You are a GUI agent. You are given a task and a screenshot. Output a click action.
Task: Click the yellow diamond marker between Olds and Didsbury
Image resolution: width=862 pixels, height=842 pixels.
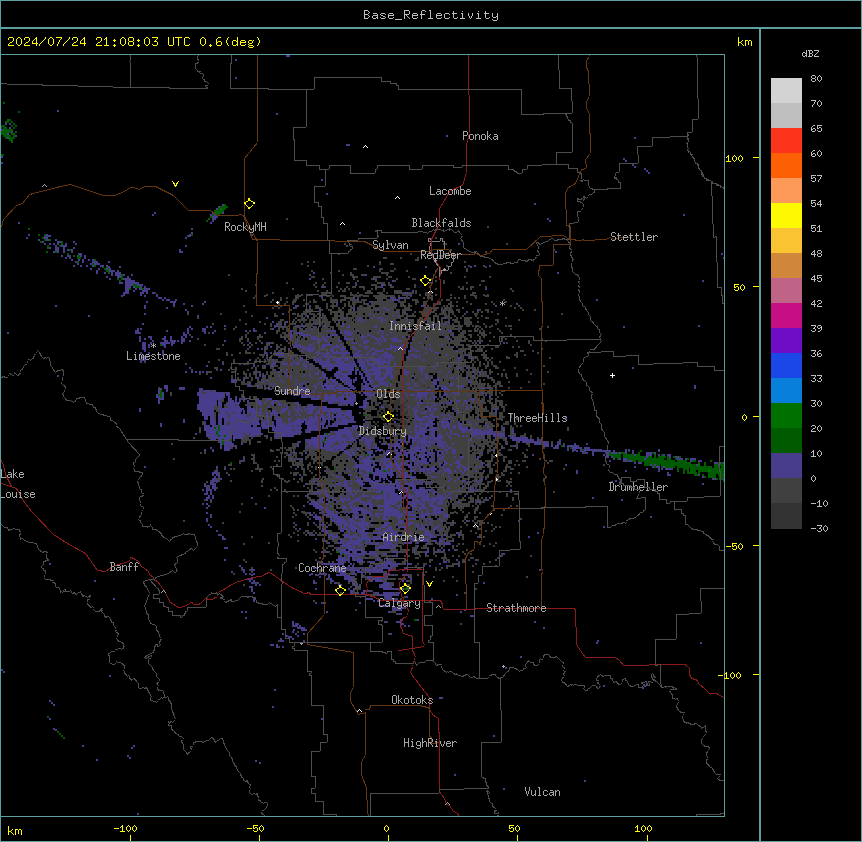388,417
